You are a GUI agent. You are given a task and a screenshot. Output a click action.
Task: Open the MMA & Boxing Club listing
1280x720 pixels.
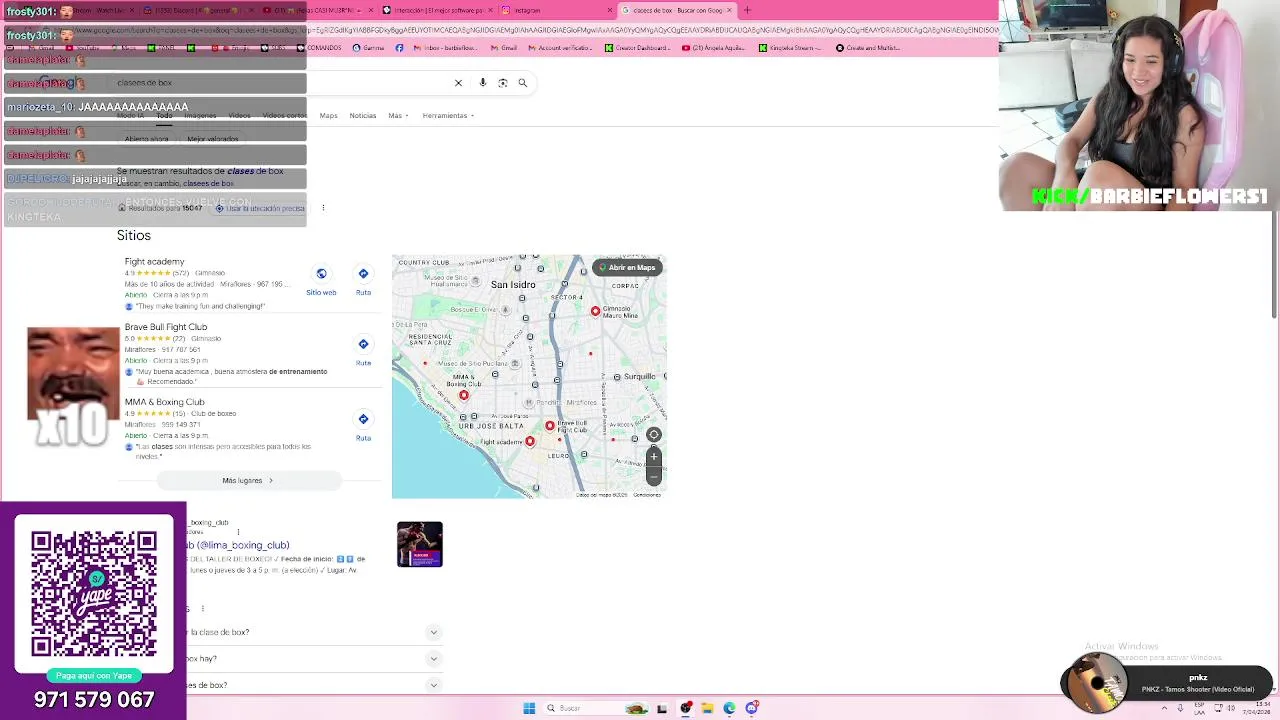point(165,402)
